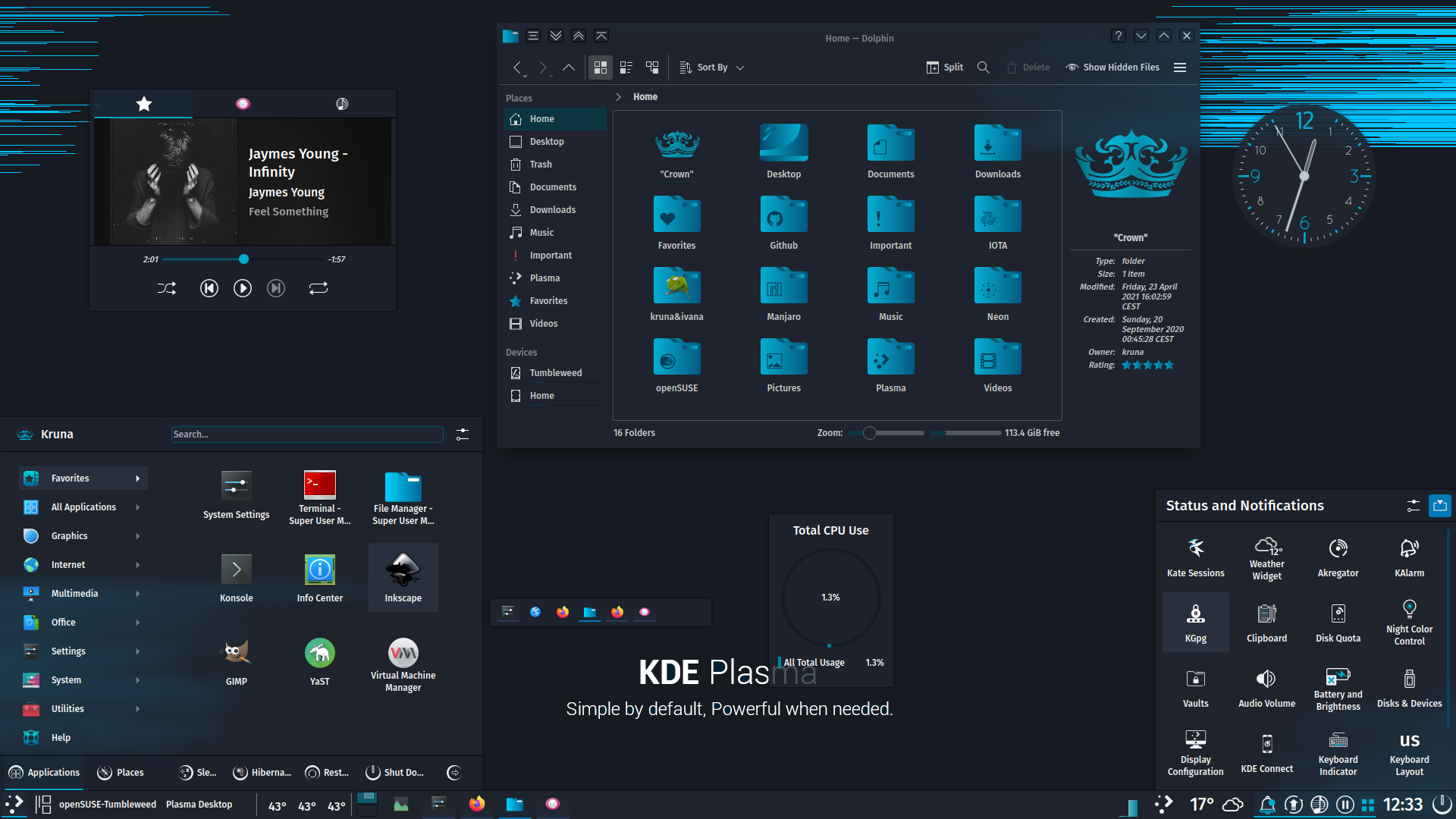
Task: Open Battery and Brightness item
Action: point(1338,688)
